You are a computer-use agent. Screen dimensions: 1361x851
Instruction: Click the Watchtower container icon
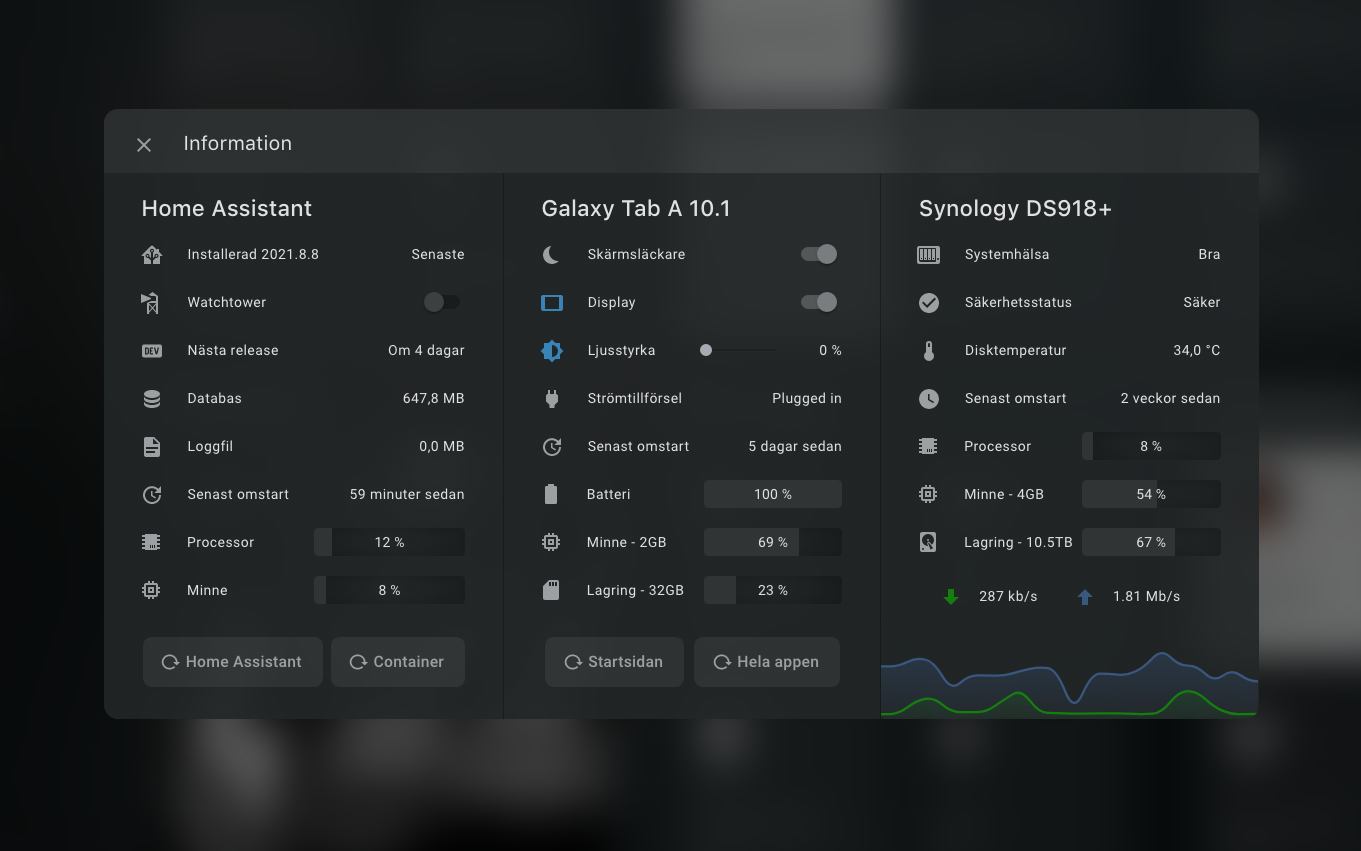pyautogui.click(x=151, y=303)
